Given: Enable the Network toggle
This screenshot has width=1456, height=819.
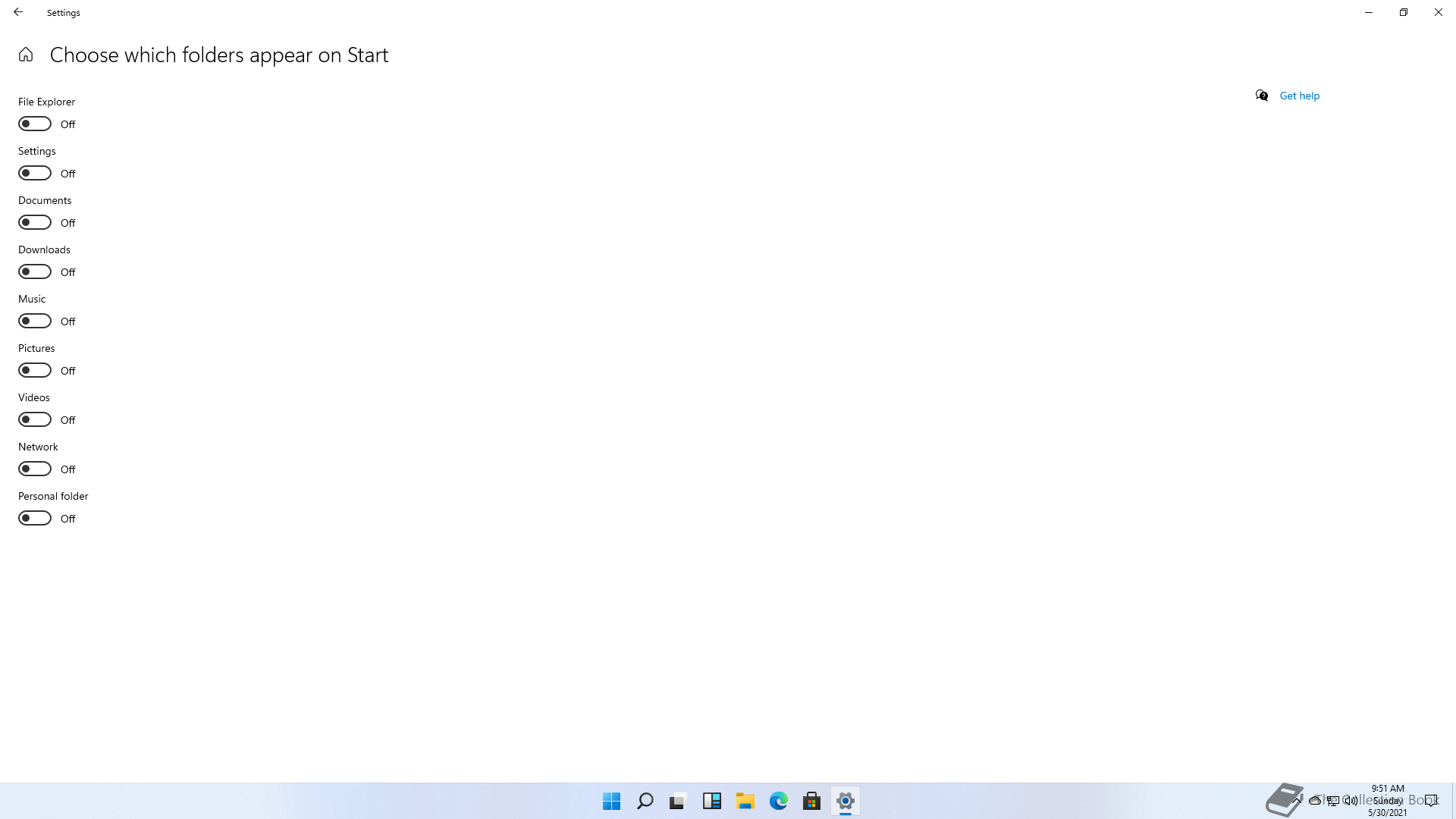Looking at the screenshot, I should click(35, 469).
